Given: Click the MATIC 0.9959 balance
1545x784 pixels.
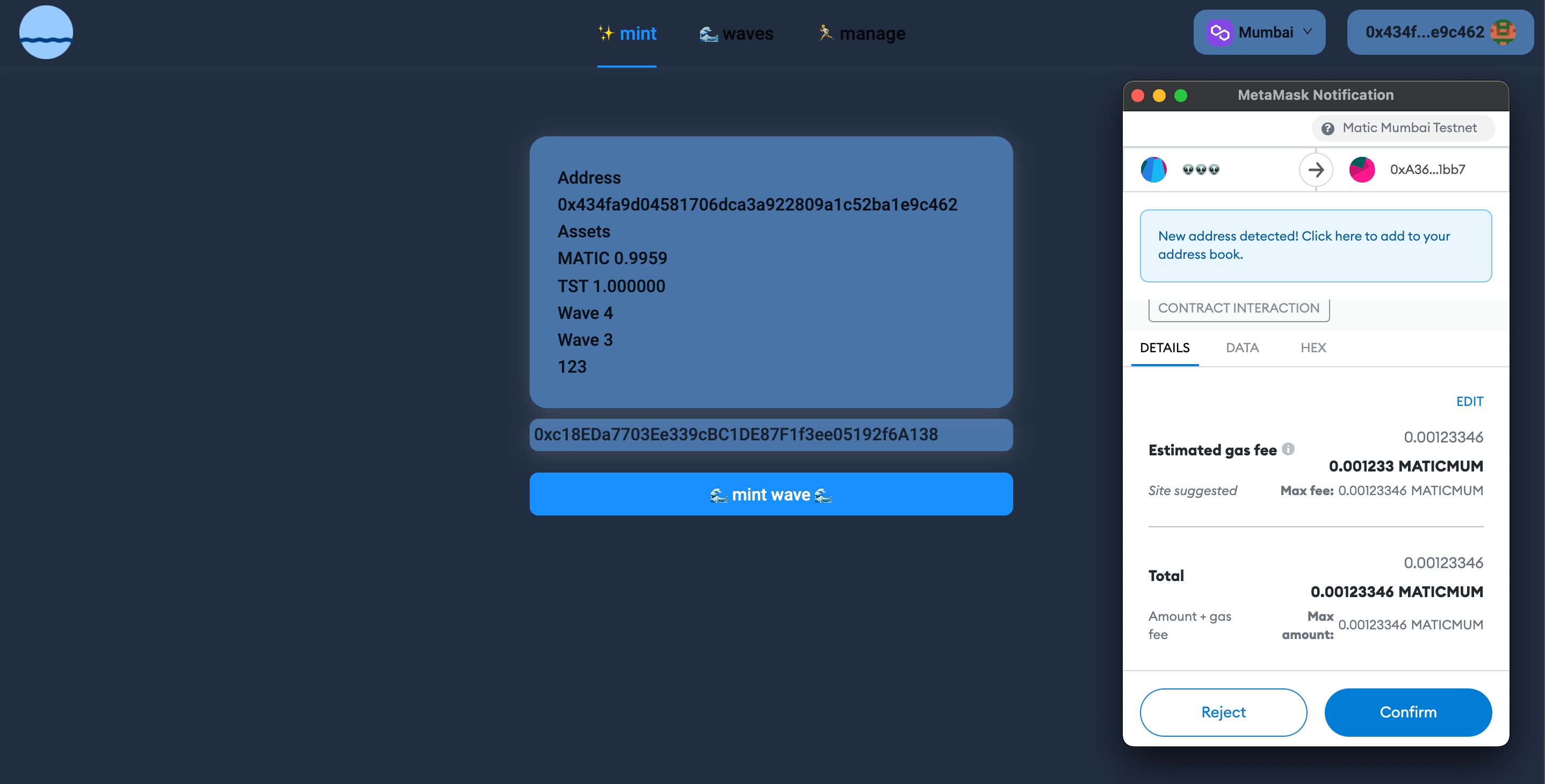Looking at the screenshot, I should coord(612,258).
